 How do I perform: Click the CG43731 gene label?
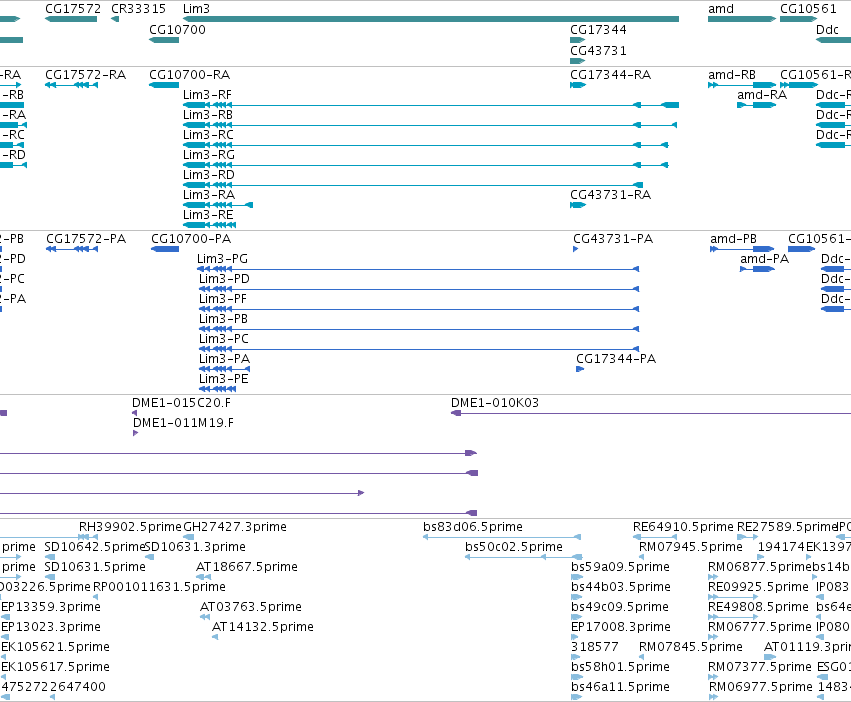[598, 50]
